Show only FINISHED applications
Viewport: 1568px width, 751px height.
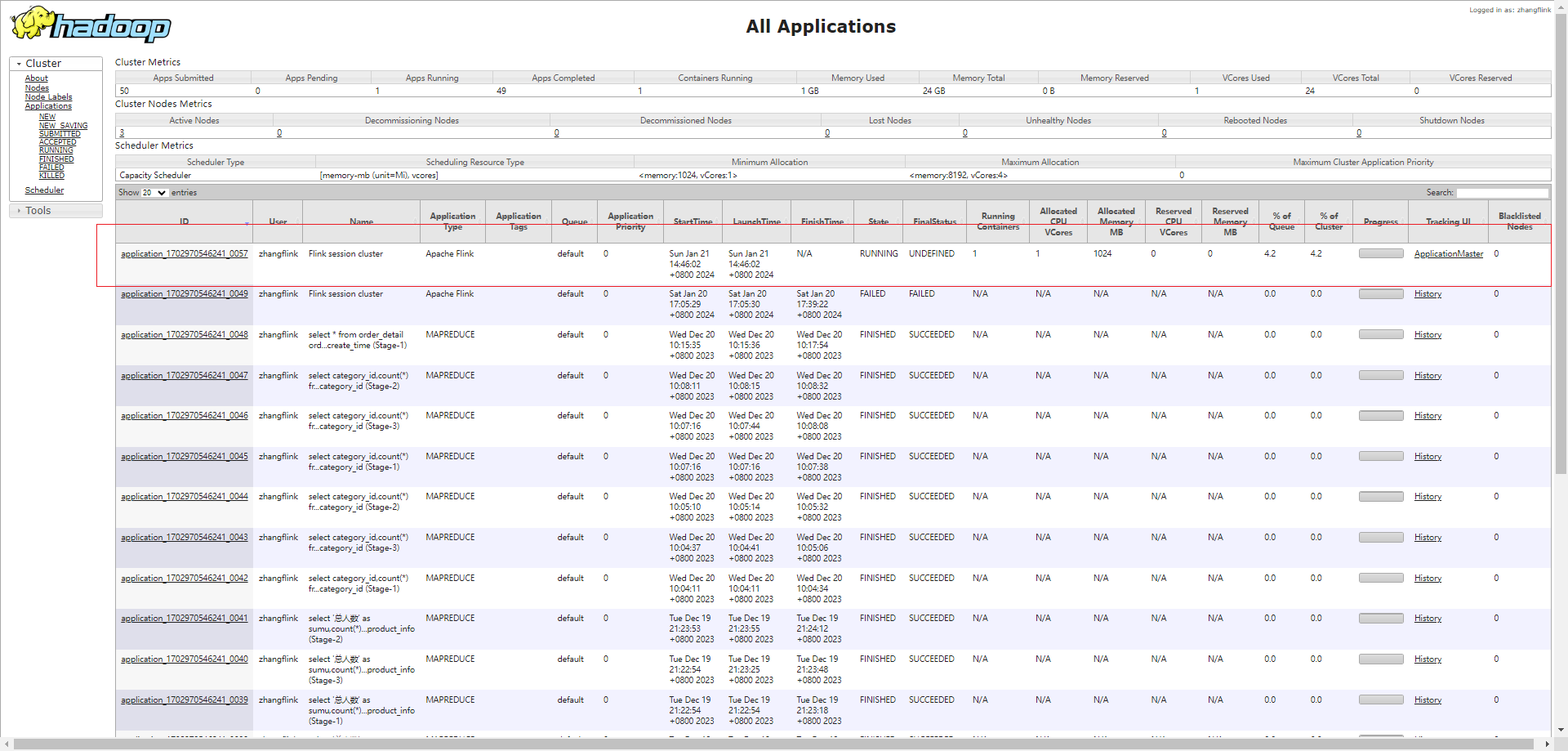(x=56, y=159)
